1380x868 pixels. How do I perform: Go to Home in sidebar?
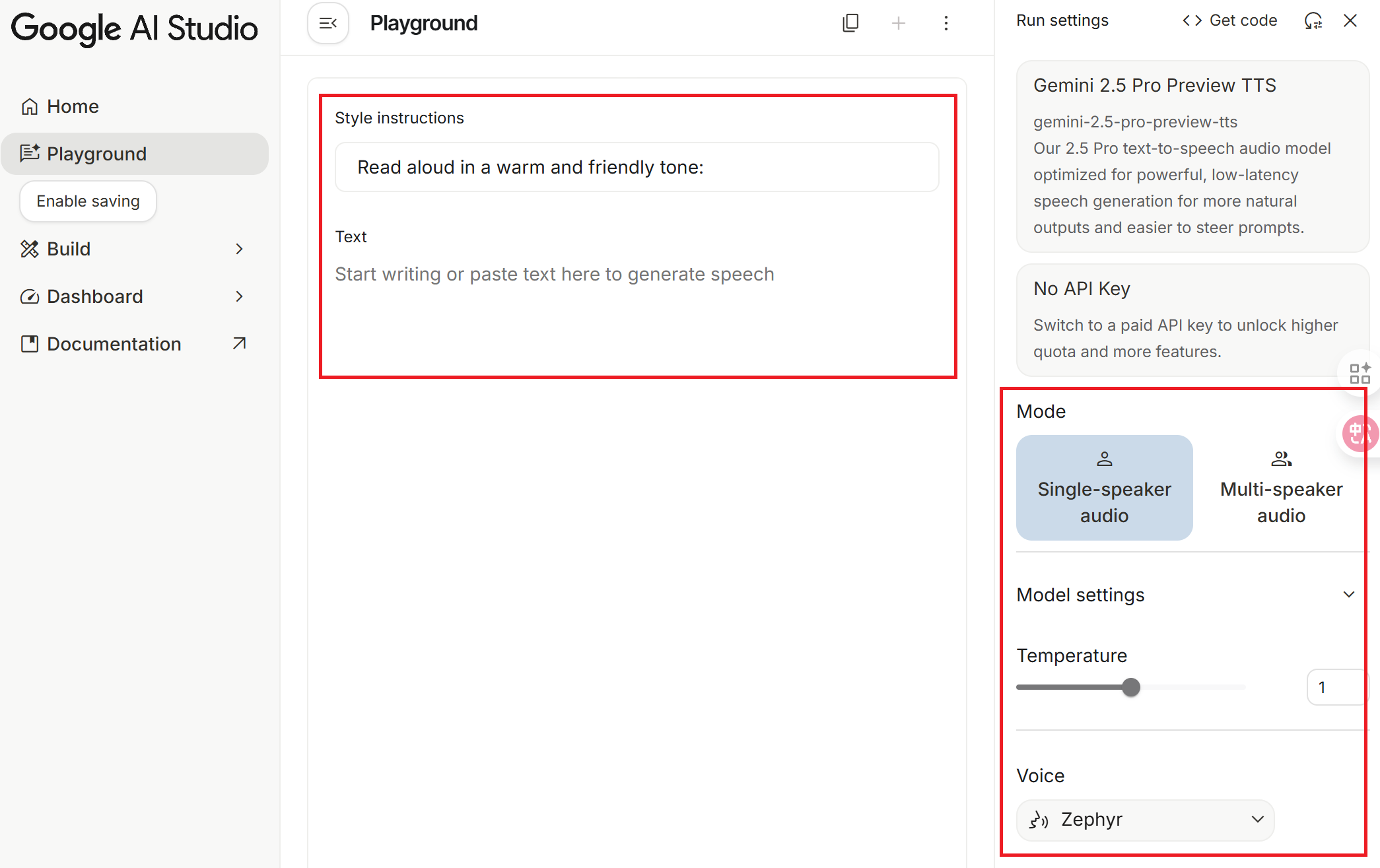[73, 106]
